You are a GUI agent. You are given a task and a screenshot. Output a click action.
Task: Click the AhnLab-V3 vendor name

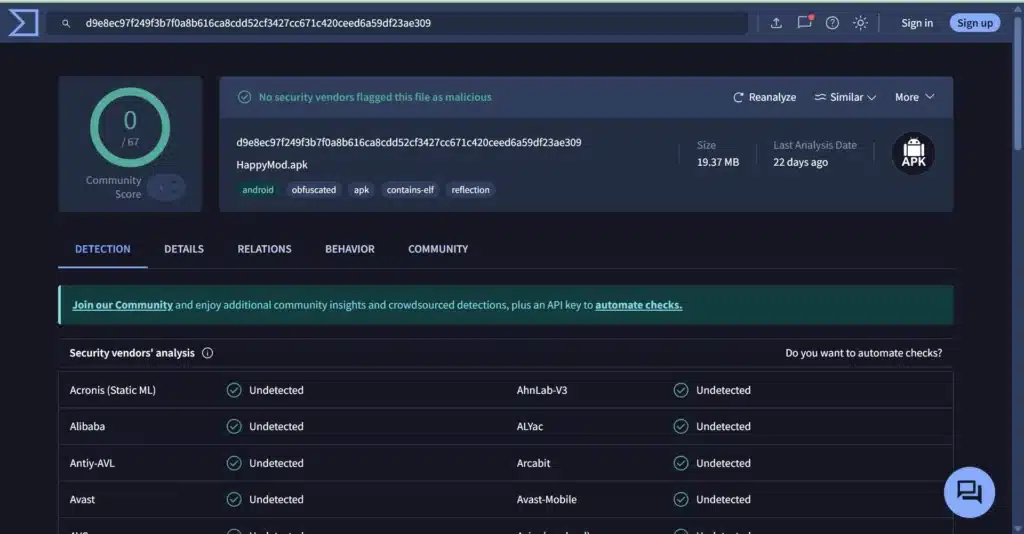pyautogui.click(x=542, y=390)
